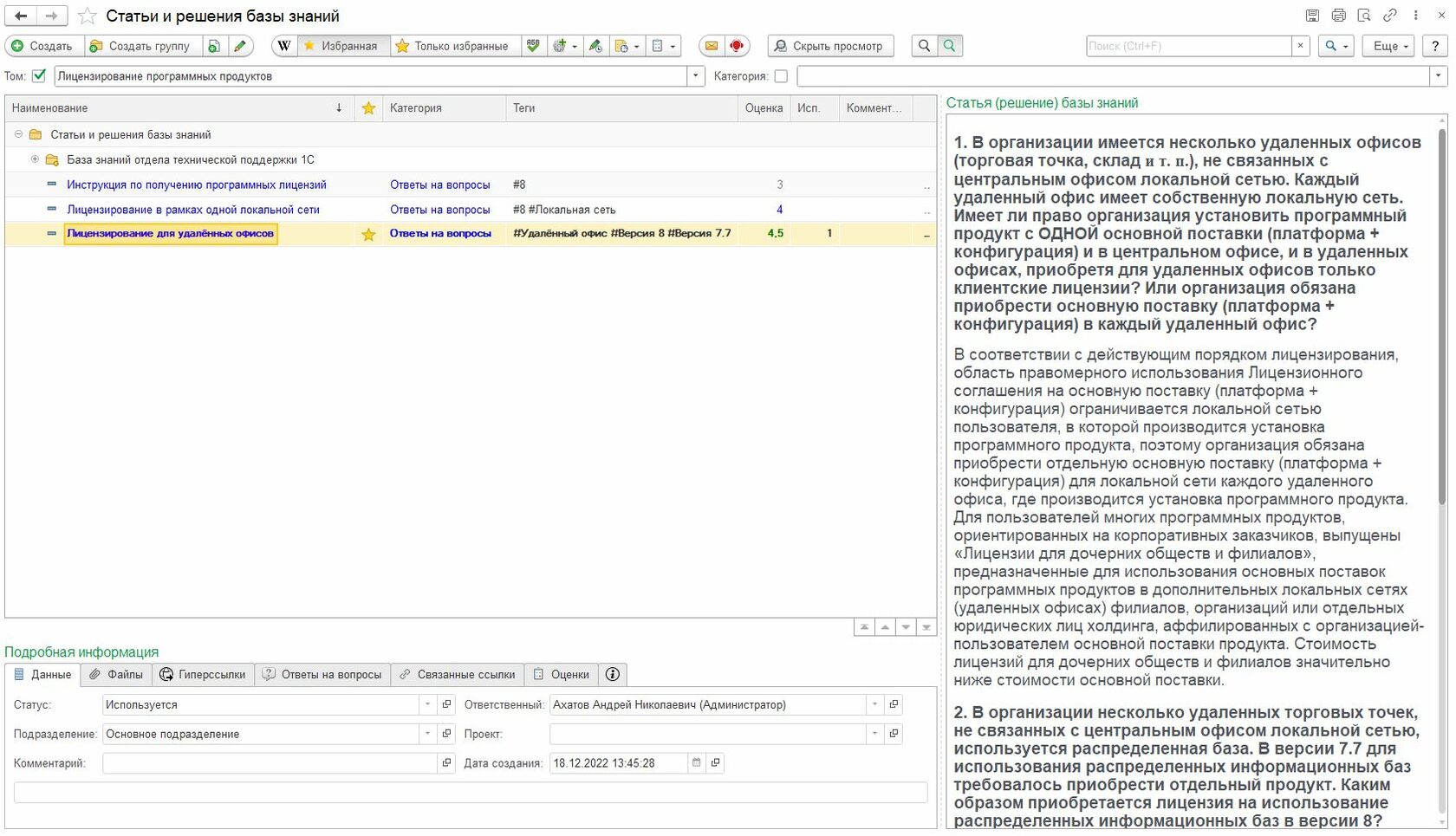
Task: Click the Wikipedia W icon
Action: point(284,46)
